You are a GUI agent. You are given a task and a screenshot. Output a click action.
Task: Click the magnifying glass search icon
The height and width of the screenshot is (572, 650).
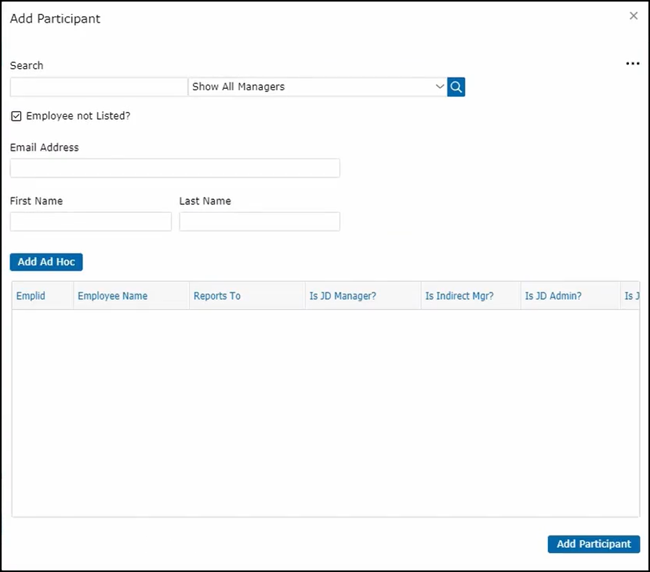click(x=456, y=87)
